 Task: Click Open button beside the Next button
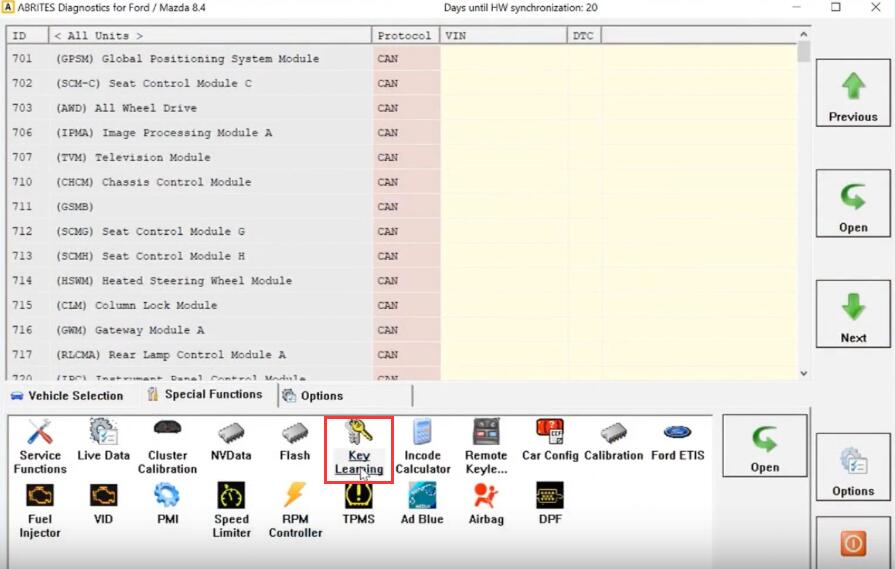[853, 203]
